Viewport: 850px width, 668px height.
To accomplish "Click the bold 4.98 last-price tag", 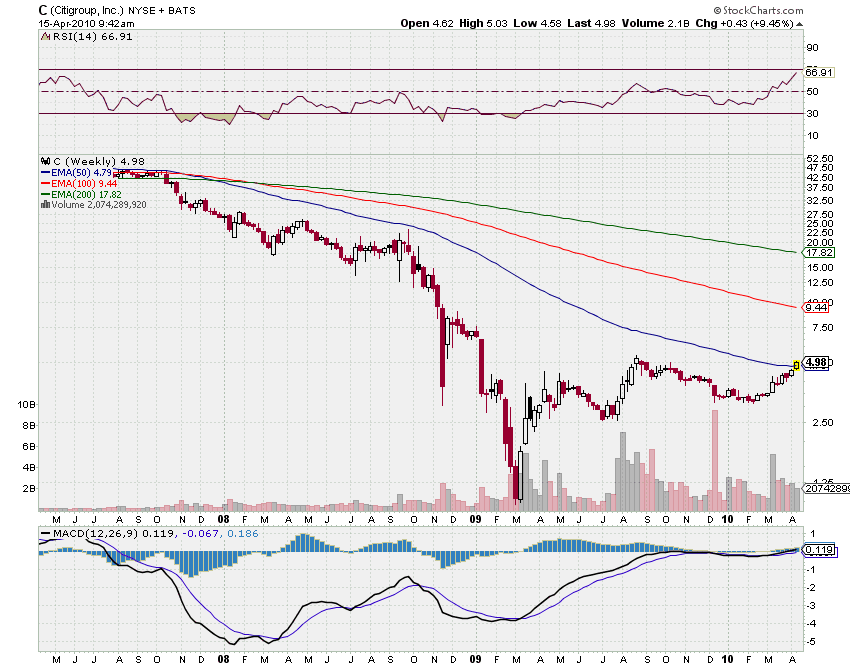I will 815,362.
